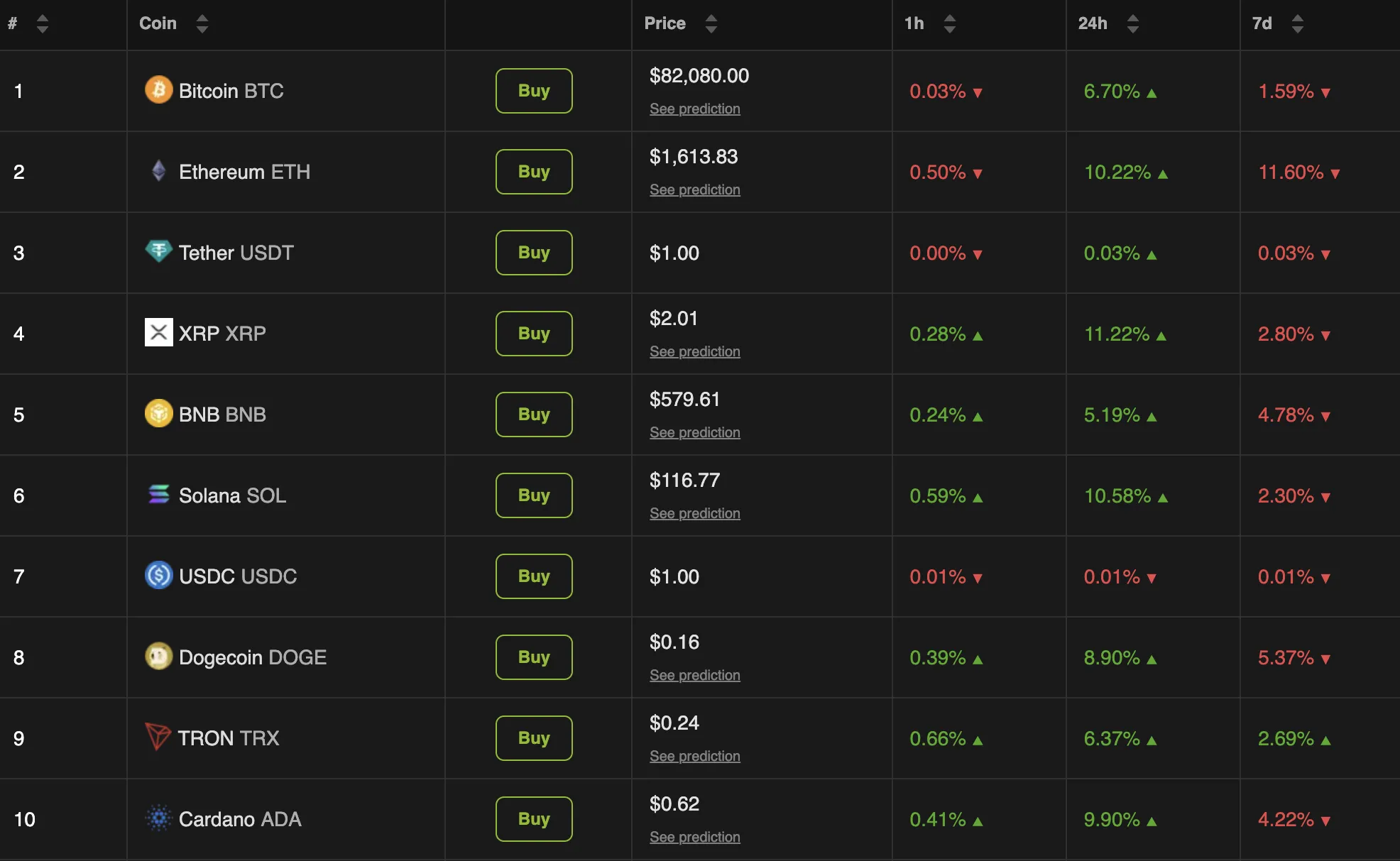
Task: Click the Solana SOL logo
Action: click(x=159, y=495)
